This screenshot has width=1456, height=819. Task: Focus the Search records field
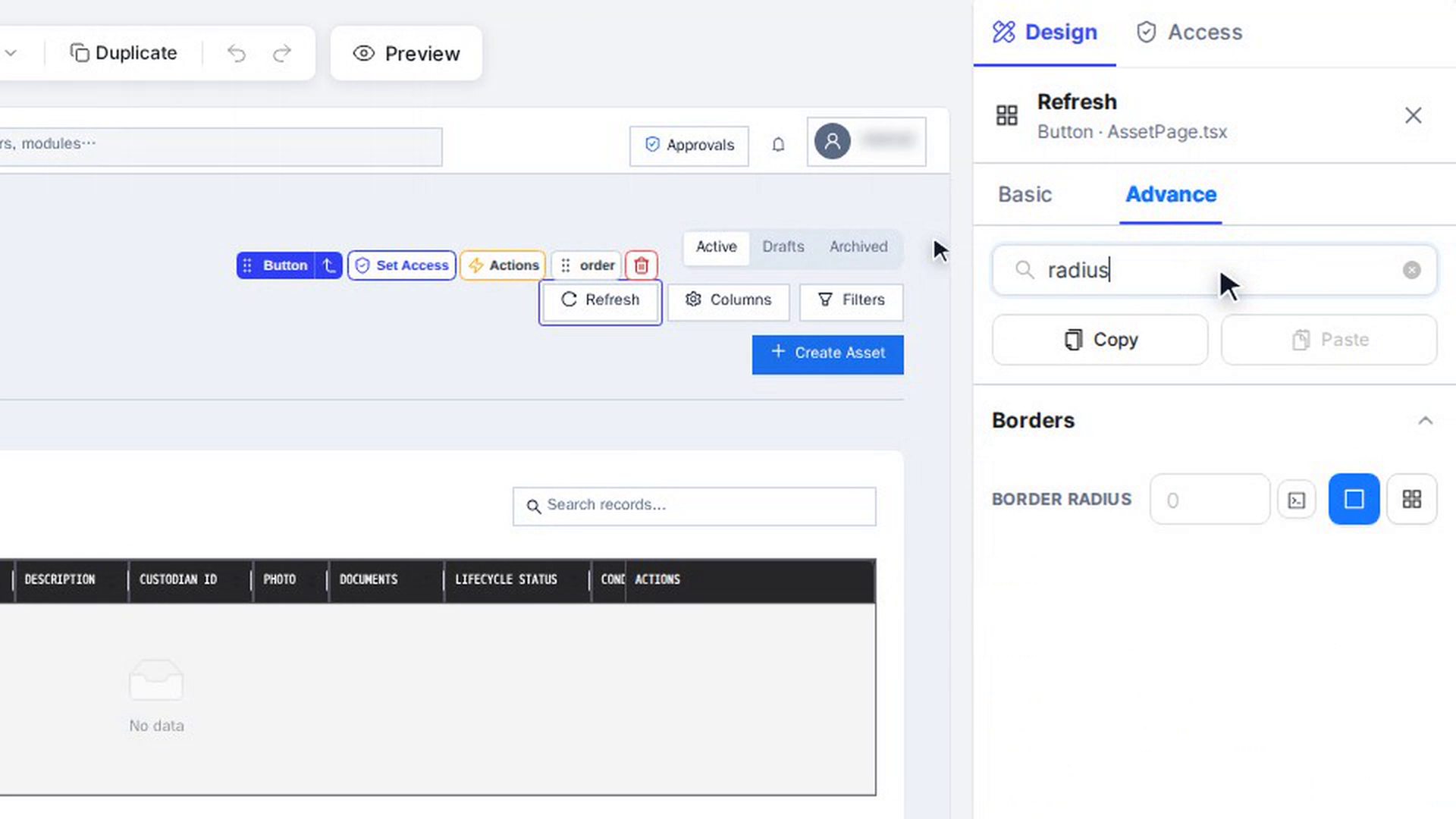[695, 506]
